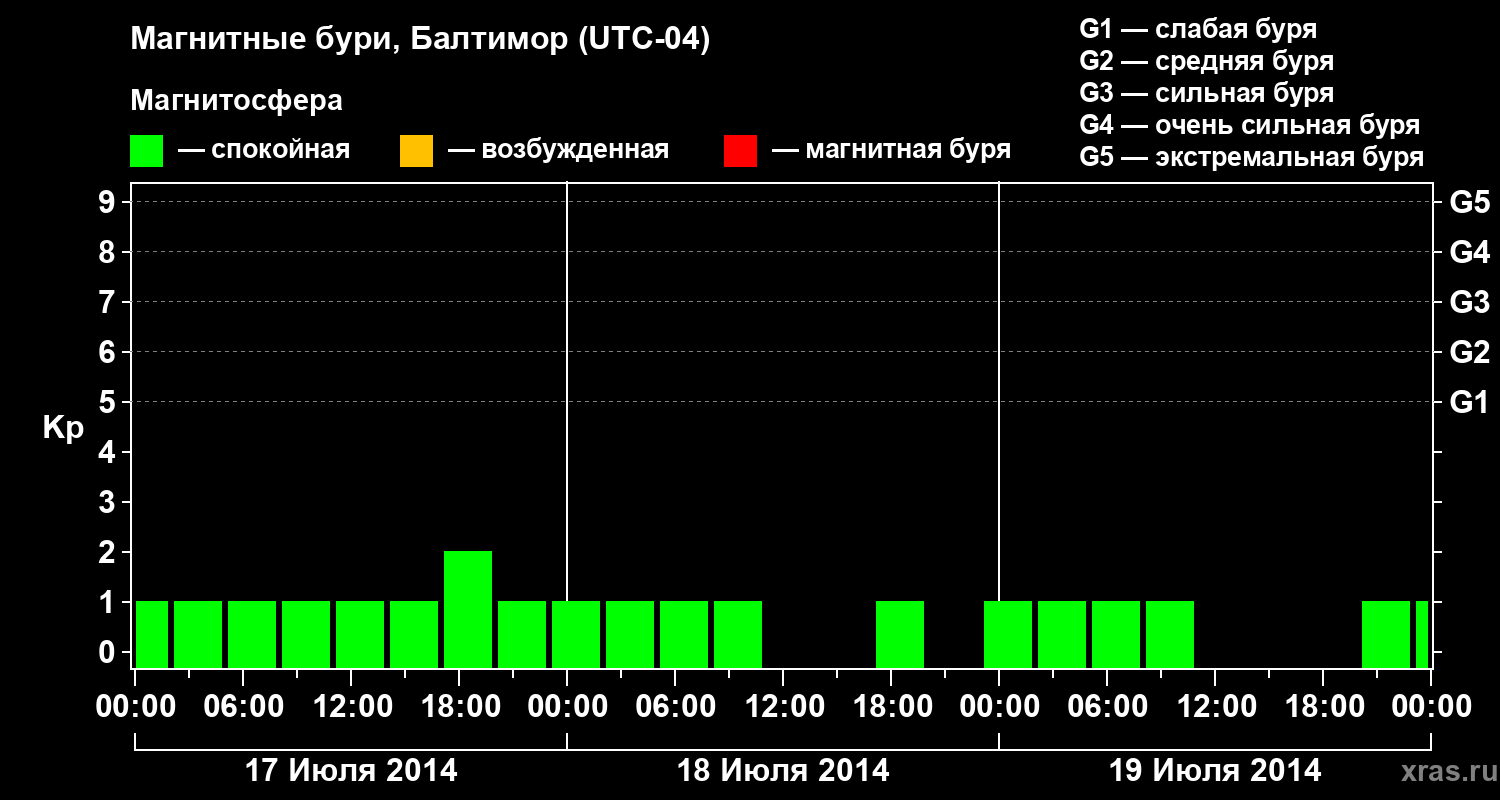1500x800 pixels.
Task: Click the green bar above 06:00 on 19 July
Action: tap(1116, 634)
